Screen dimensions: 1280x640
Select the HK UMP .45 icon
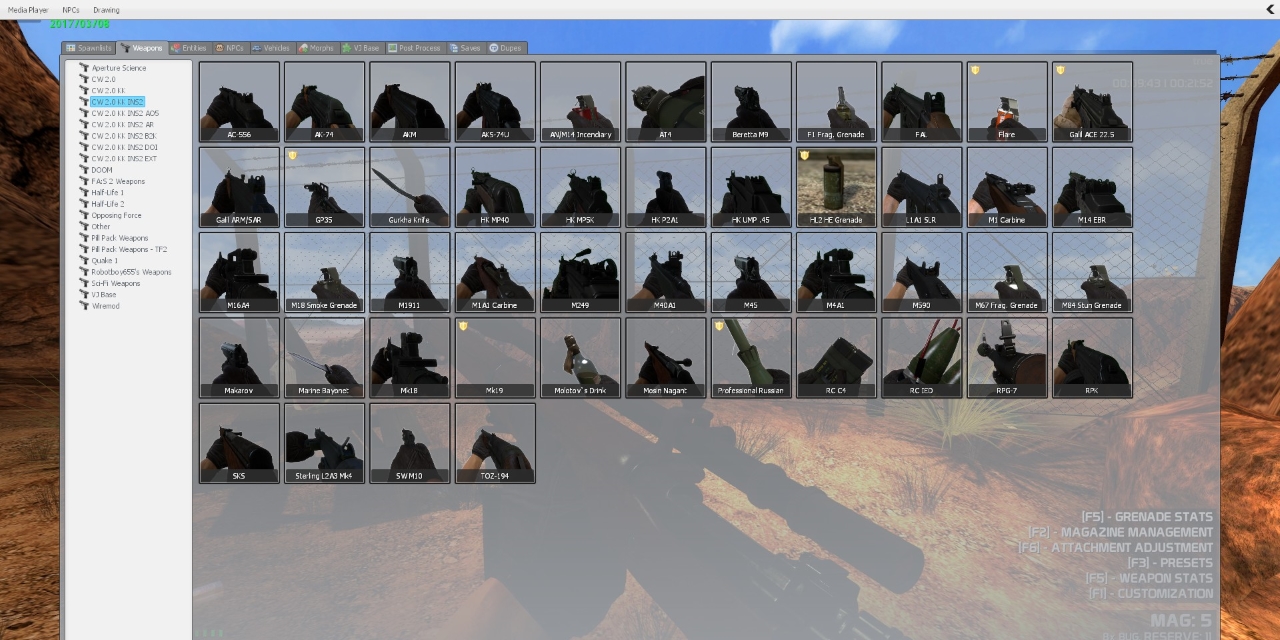coord(751,187)
